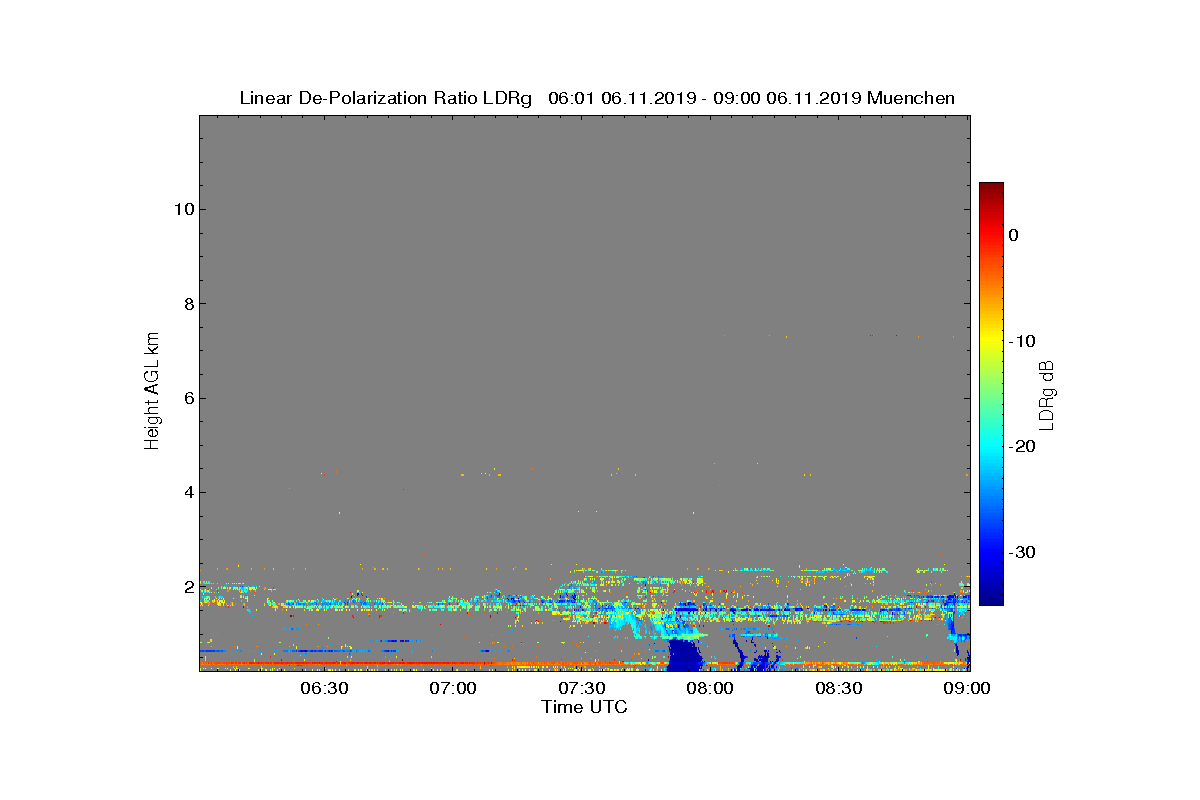
Task: Click the colorbar value -20
Action: (x=1022, y=446)
